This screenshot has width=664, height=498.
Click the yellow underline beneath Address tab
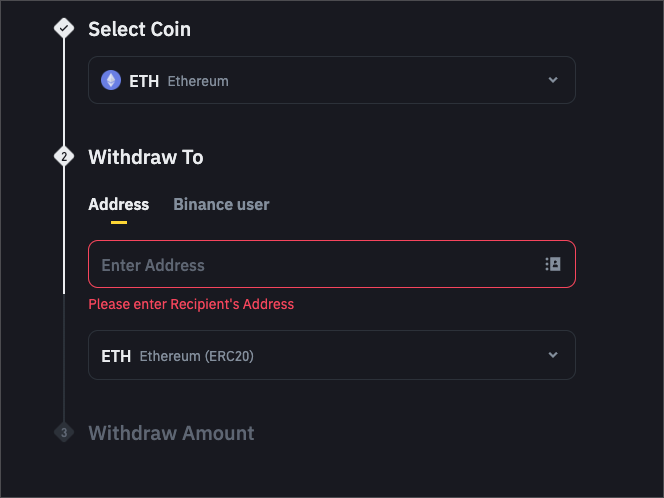(x=118, y=222)
